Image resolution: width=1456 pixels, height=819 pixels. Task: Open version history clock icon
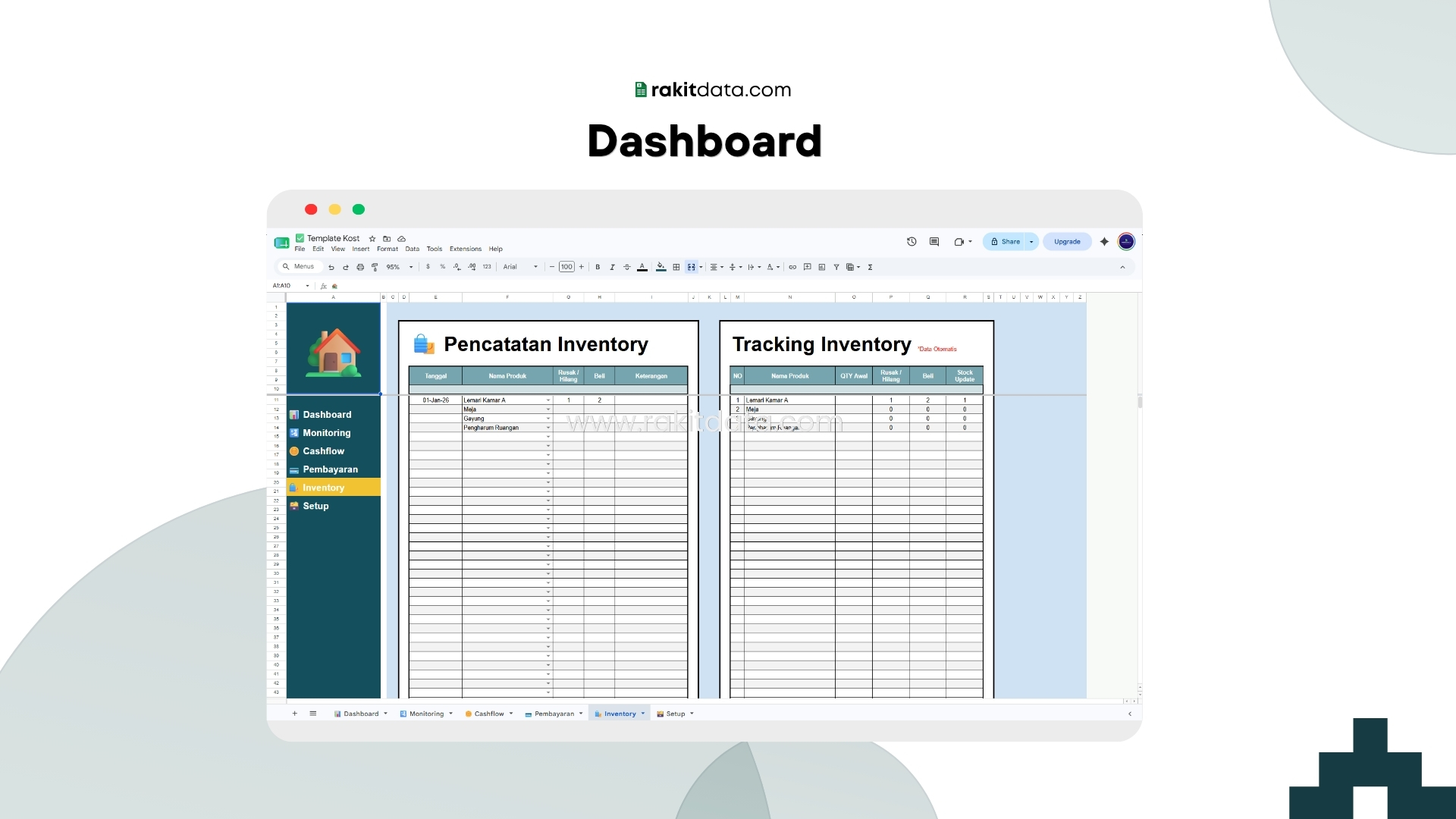(912, 242)
